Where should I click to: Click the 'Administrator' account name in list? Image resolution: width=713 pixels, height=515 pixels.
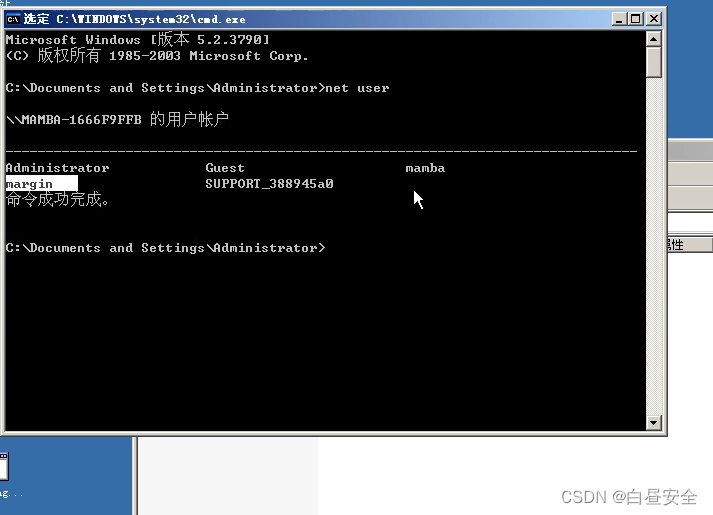(x=57, y=168)
